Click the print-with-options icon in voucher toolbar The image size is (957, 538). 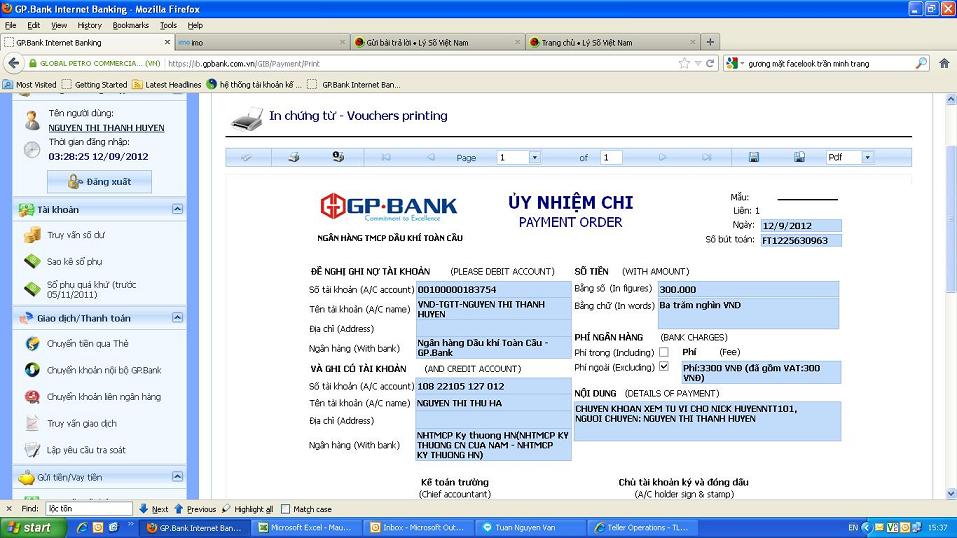coord(338,158)
